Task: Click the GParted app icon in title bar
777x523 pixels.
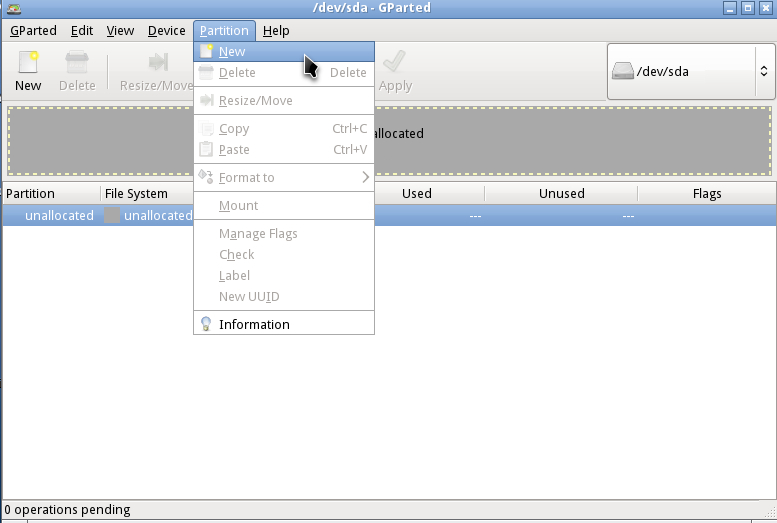Action: [x=14, y=8]
